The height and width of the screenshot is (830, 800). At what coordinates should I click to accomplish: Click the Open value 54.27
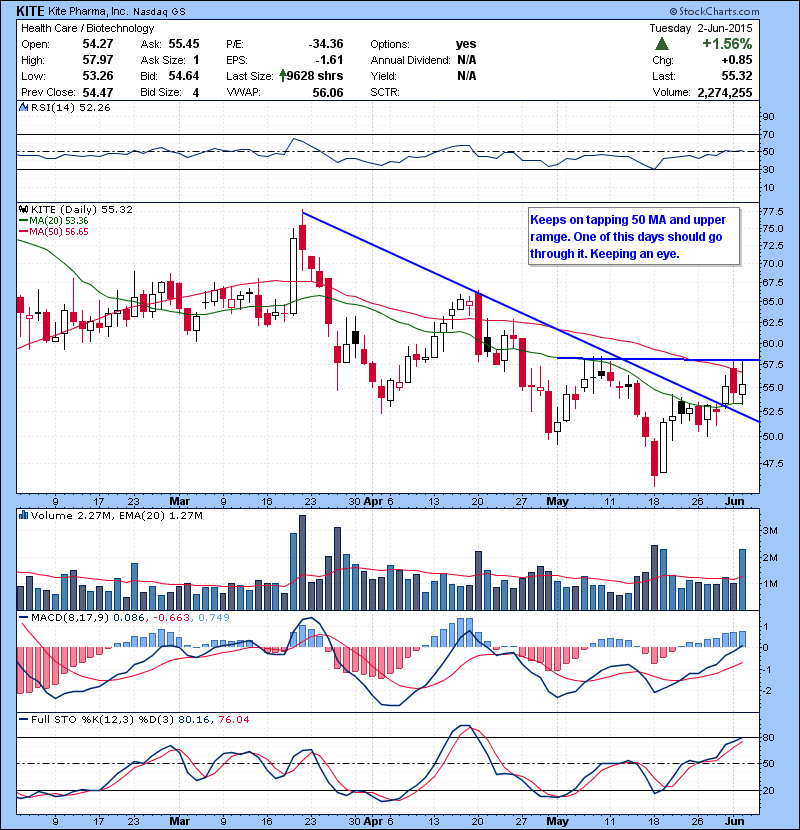(98, 44)
